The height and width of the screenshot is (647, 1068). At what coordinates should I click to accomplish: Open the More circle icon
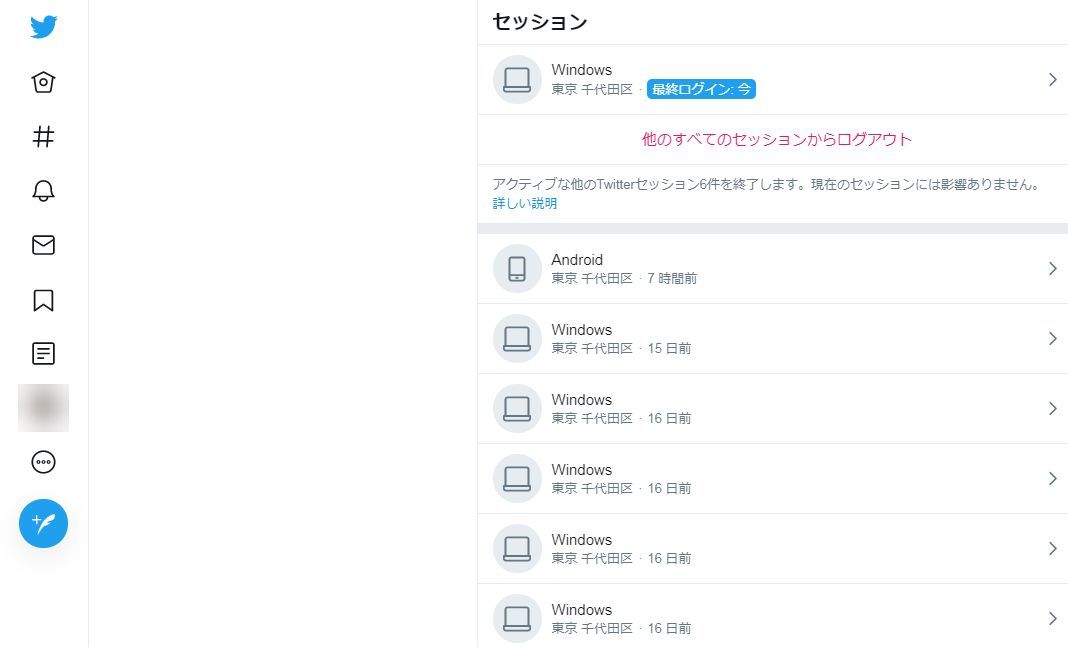tap(43, 462)
